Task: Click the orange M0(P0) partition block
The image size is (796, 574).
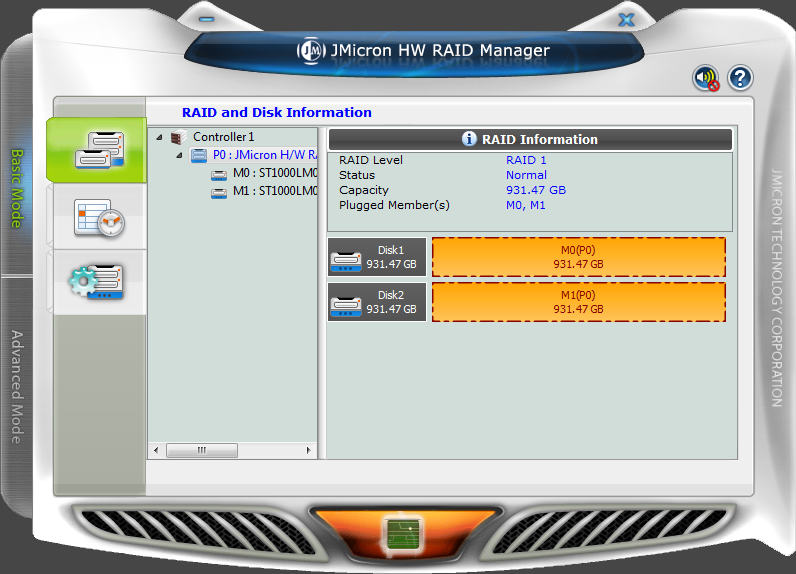Action: tap(578, 257)
